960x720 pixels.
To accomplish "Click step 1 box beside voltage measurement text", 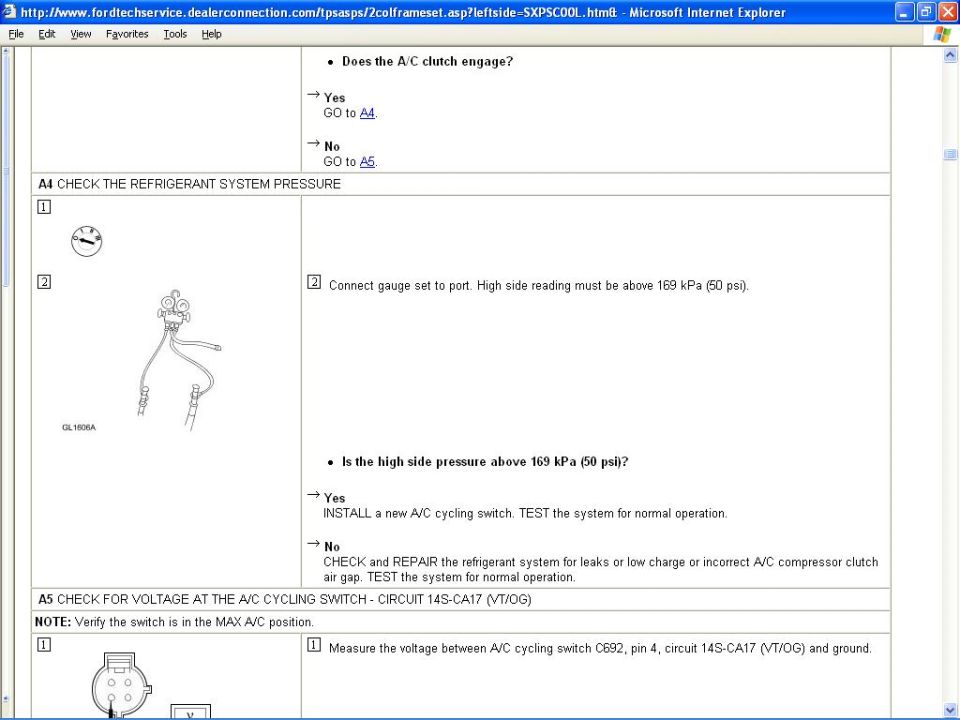I will [x=314, y=645].
